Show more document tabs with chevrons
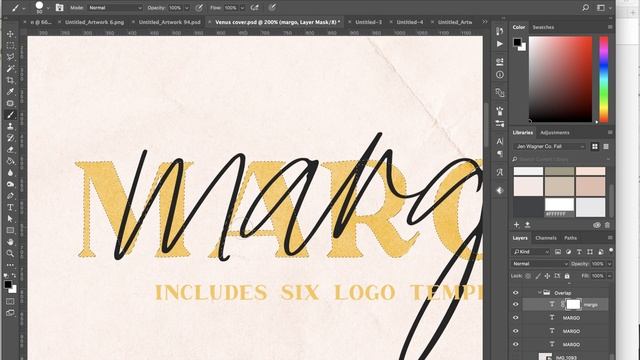This screenshot has height=360, width=640. coord(485,22)
